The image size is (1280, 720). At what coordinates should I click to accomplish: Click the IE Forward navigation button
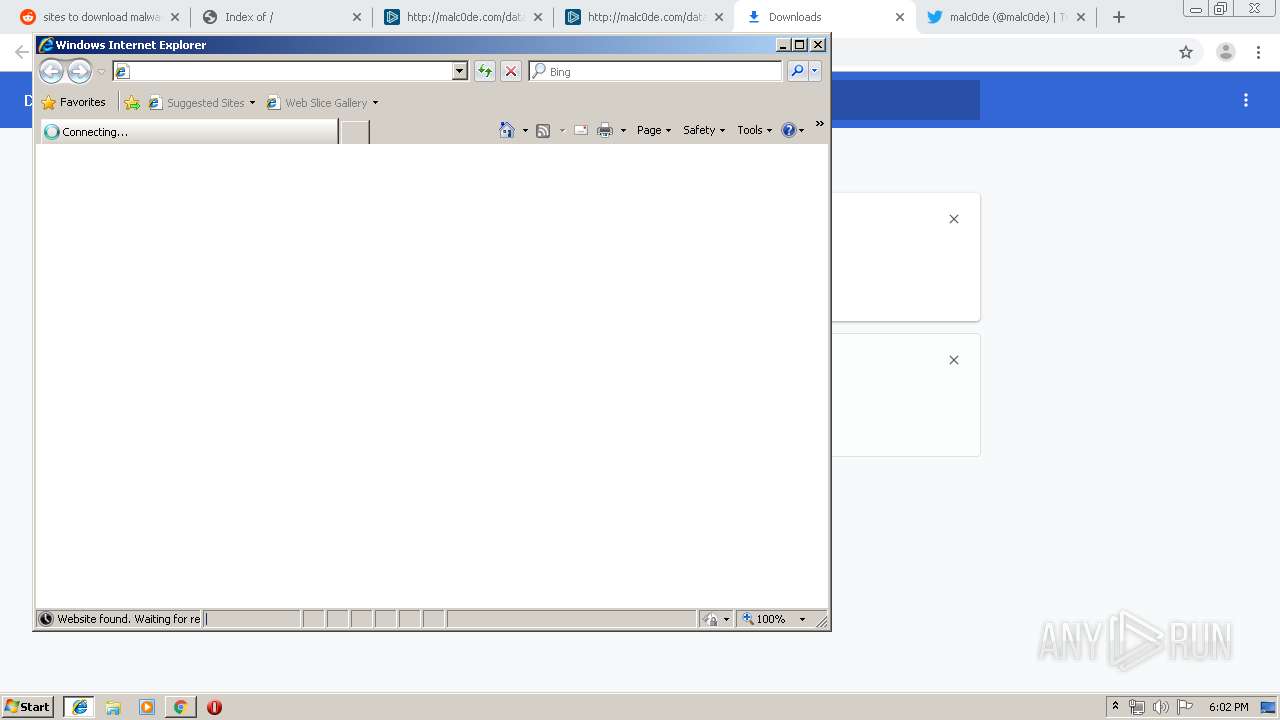(79, 71)
